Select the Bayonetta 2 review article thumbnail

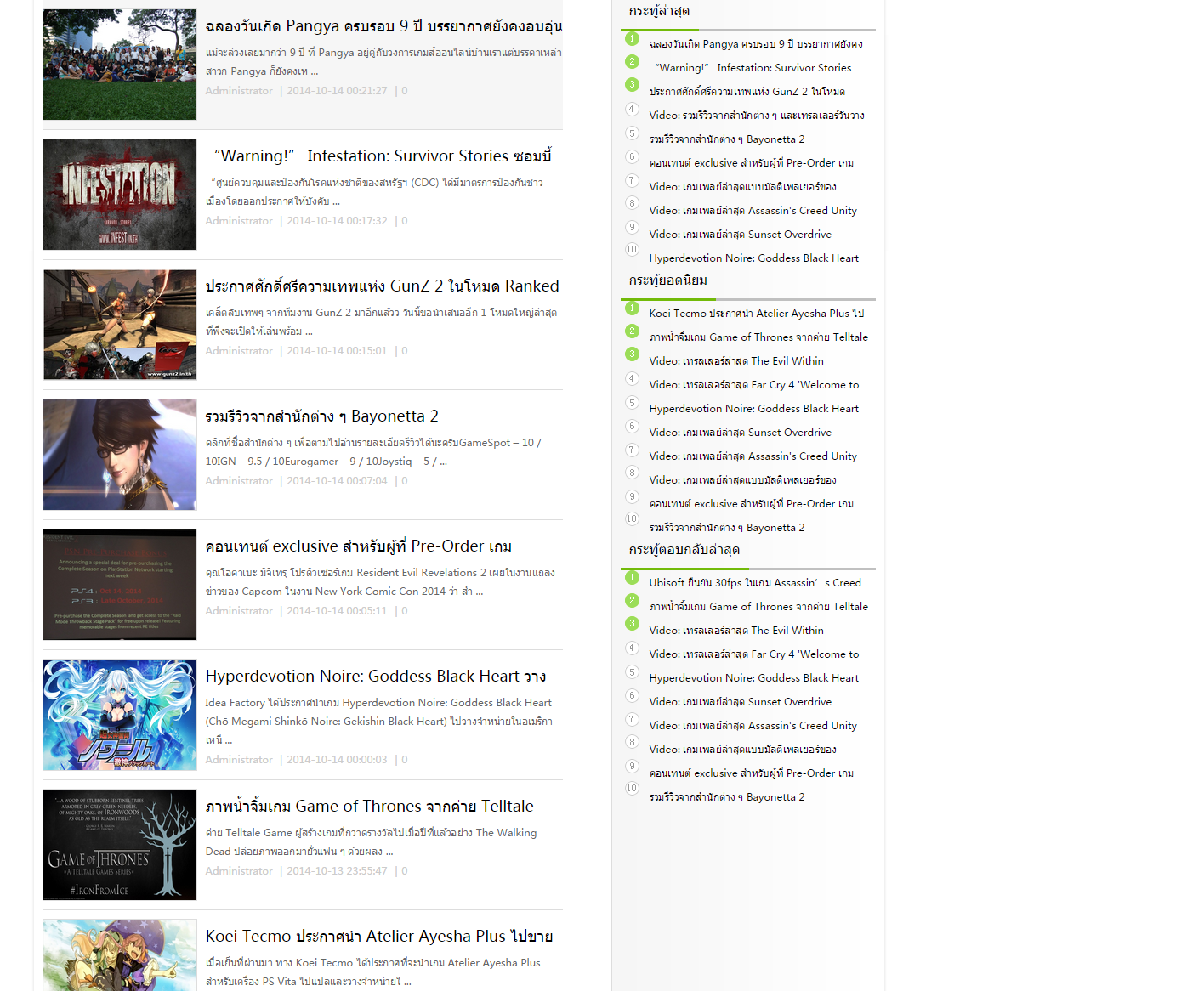click(120, 455)
